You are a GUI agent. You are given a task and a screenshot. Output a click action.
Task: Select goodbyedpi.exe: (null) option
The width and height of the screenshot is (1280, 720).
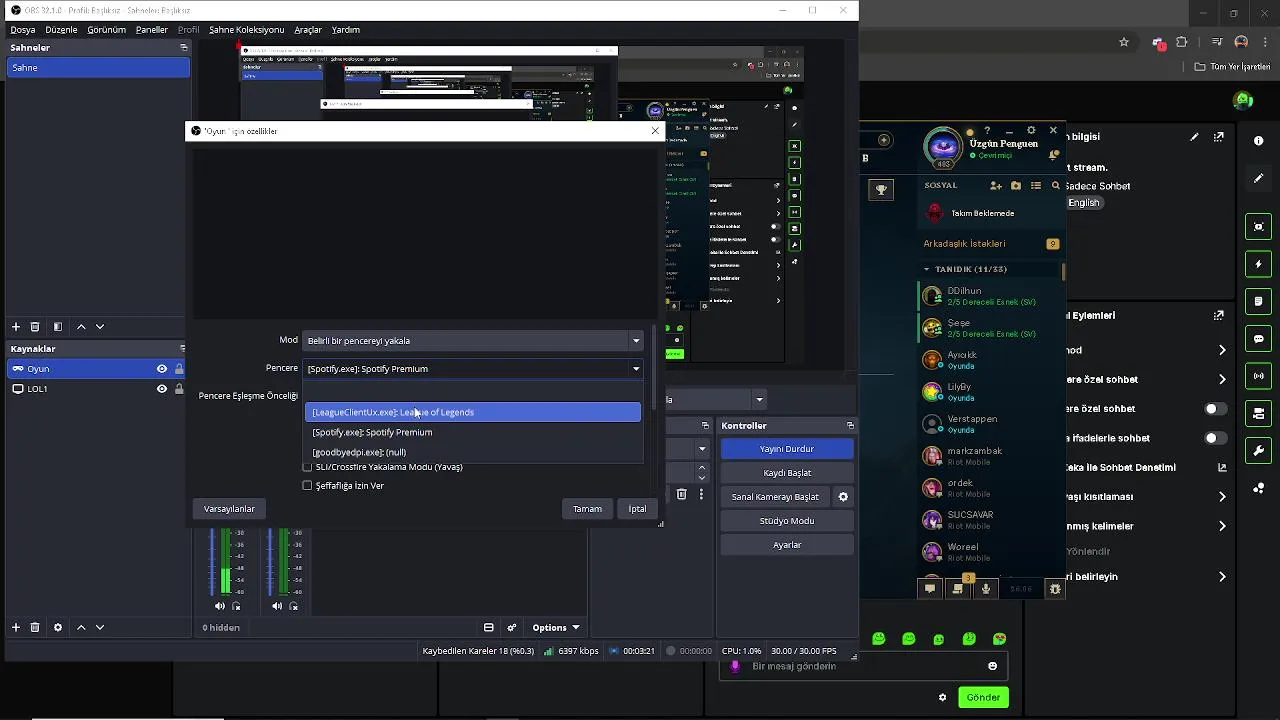[473, 452]
